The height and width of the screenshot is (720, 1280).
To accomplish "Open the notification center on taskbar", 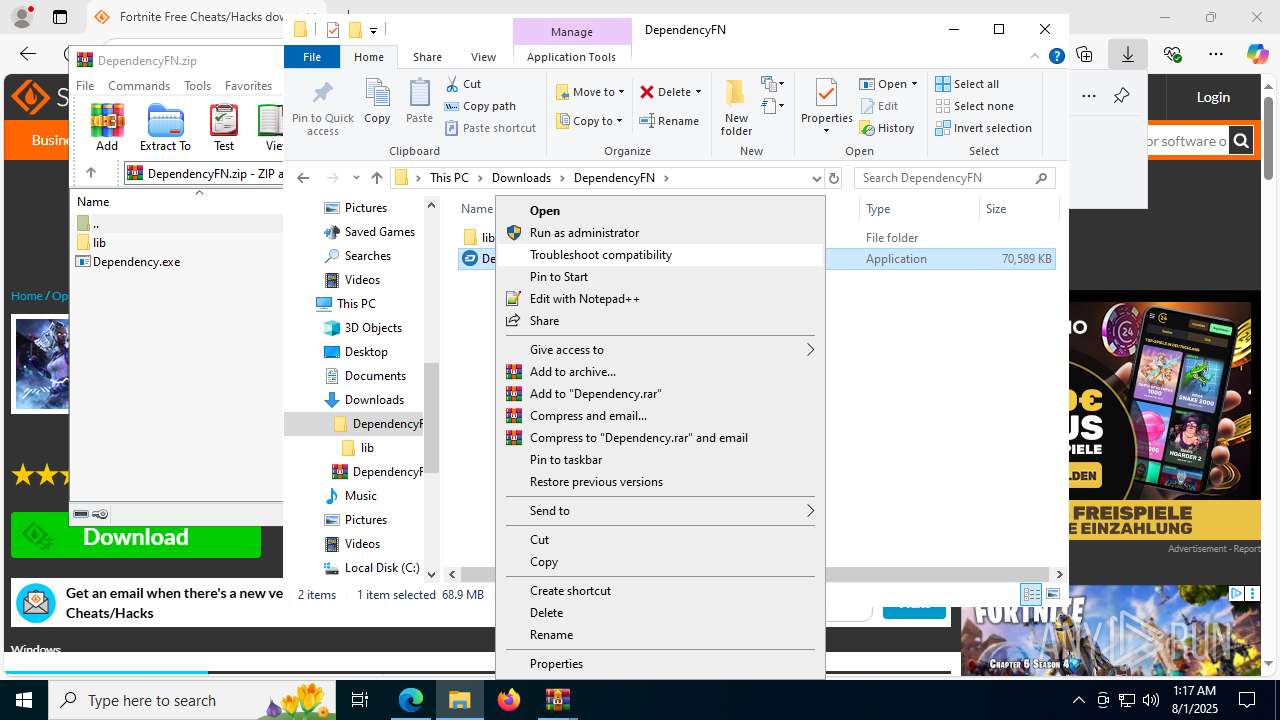I will 1247,700.
